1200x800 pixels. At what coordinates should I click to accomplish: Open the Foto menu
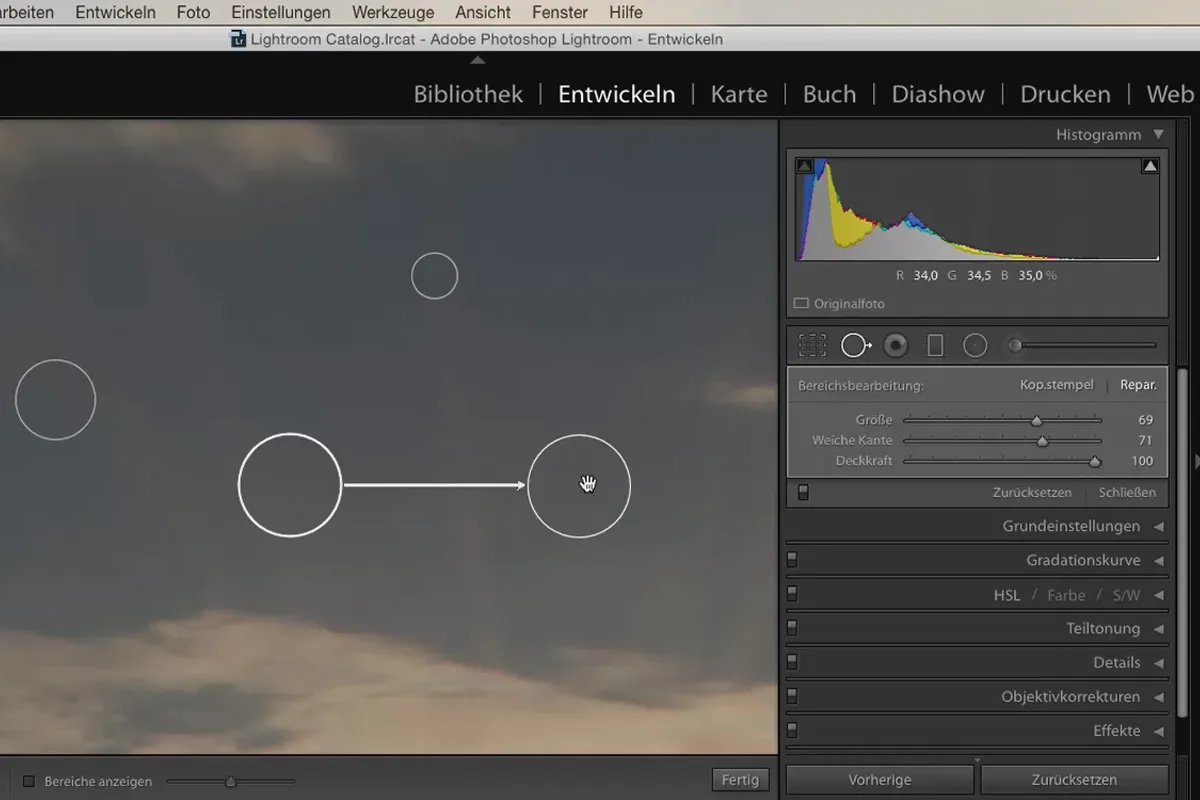(193, 13)
